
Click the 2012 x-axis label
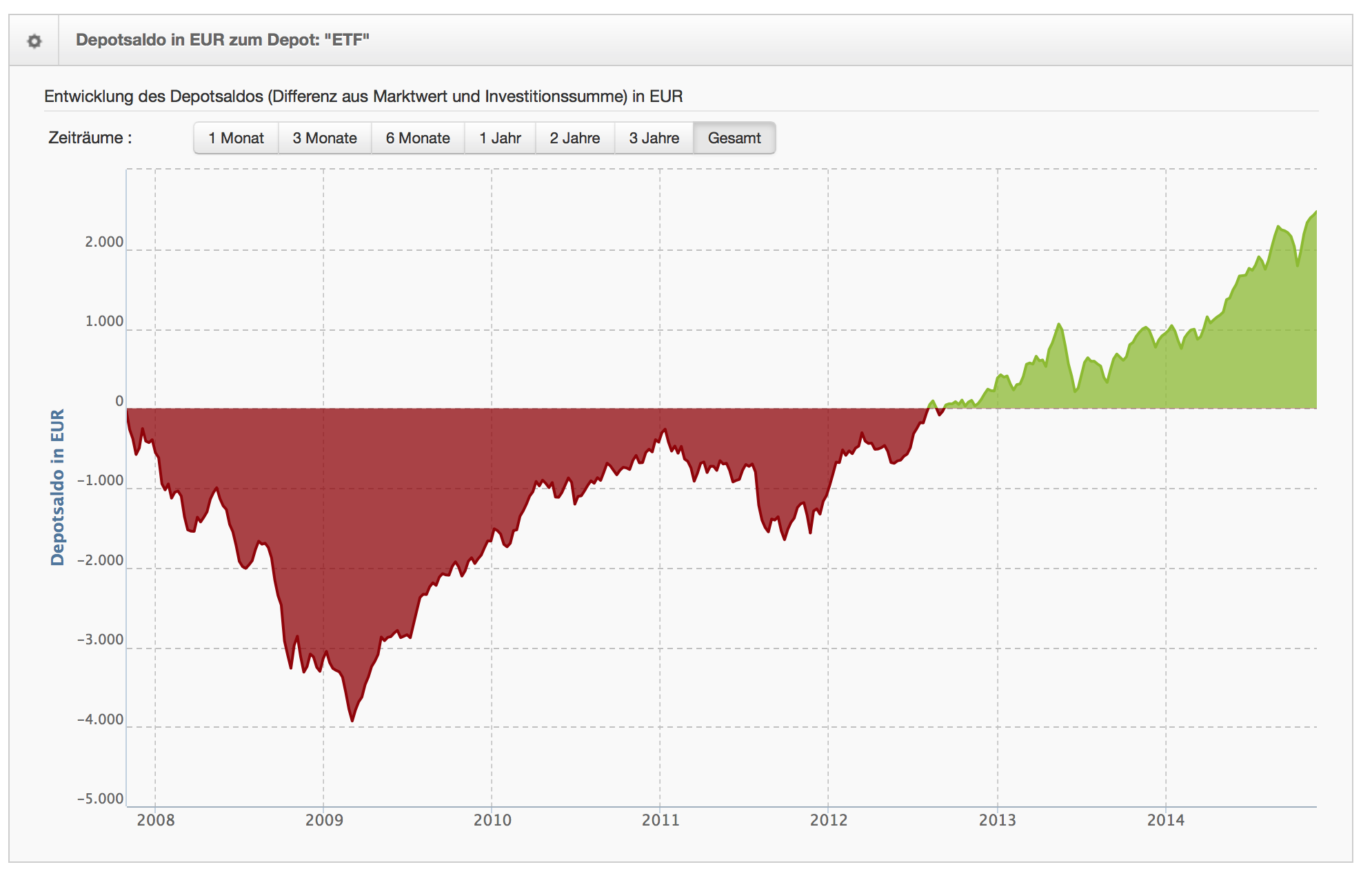pyautogui.click(x=829, y=820)
